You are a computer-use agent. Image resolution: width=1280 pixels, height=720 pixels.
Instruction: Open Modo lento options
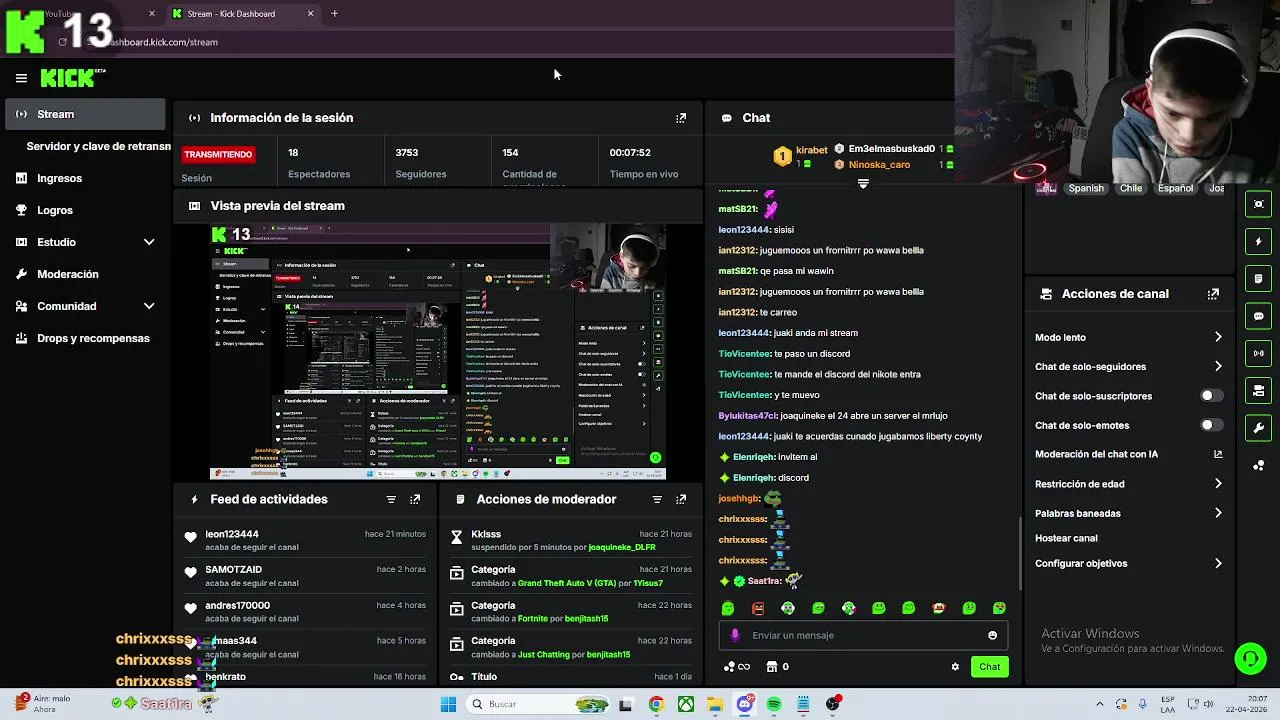[1128, 337]
